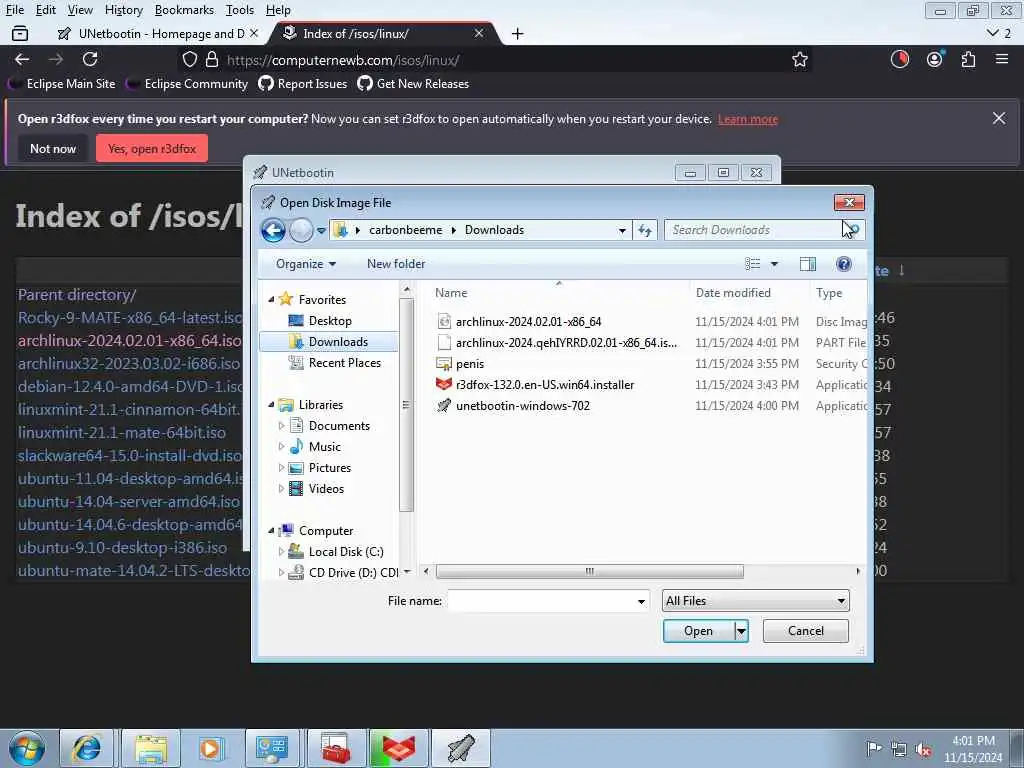Screen dimensions: 1024x768
Task: Reload the current browser page
Action: [90, 59]
